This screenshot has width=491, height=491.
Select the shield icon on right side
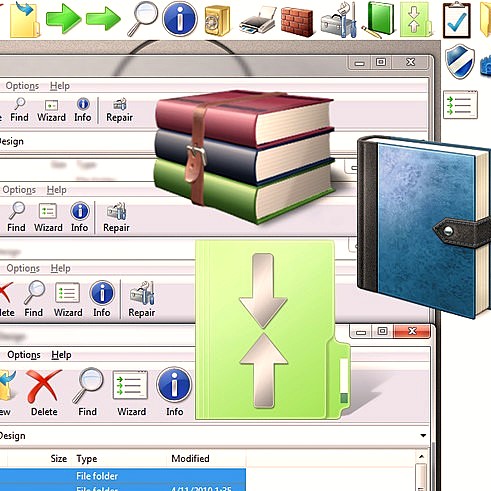coord(460,61)
